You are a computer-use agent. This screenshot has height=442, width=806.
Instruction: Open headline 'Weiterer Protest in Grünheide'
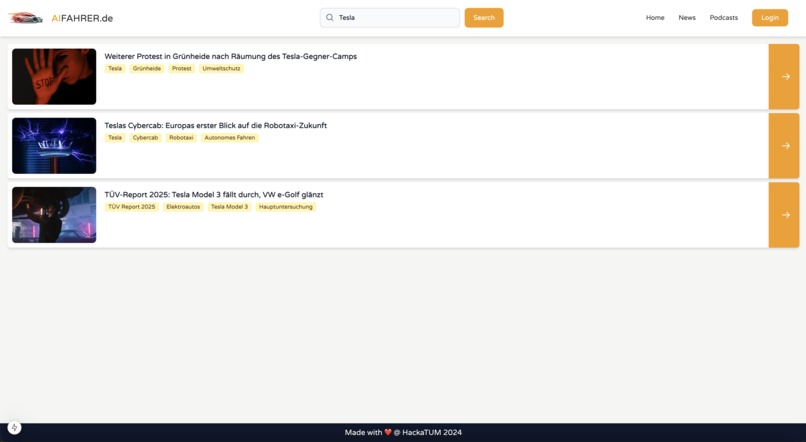[230, 56]
